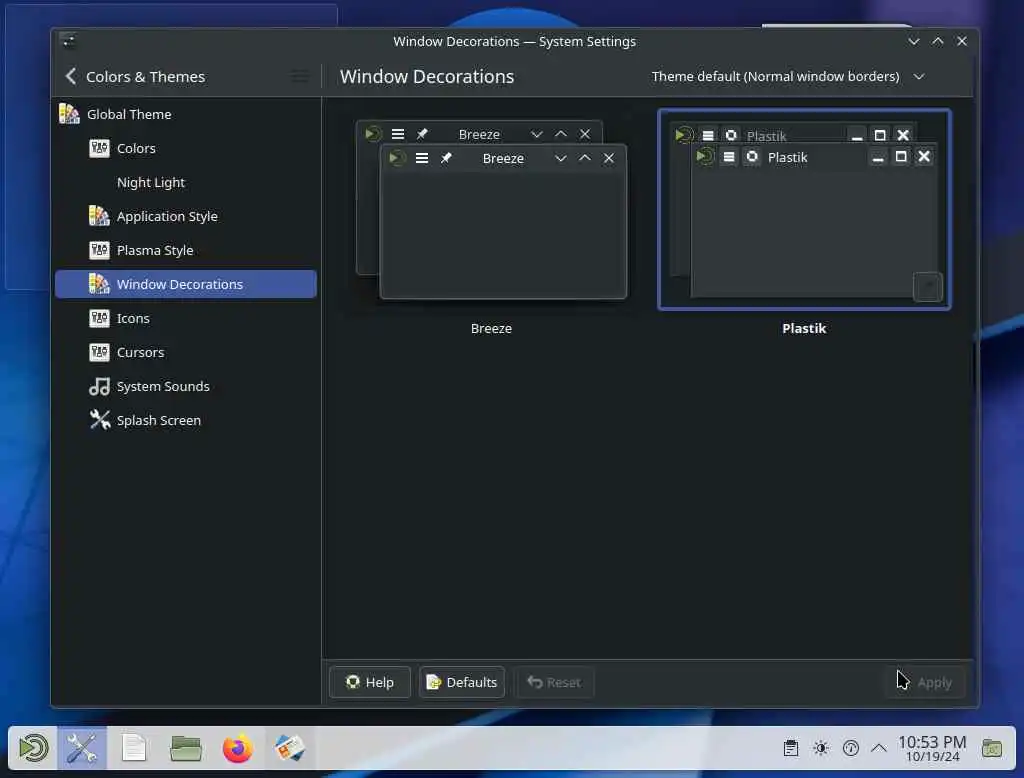The width and height of the screenshot is (1024, 778).
Task: Open the text document app in taskbar
Action: 134,748
